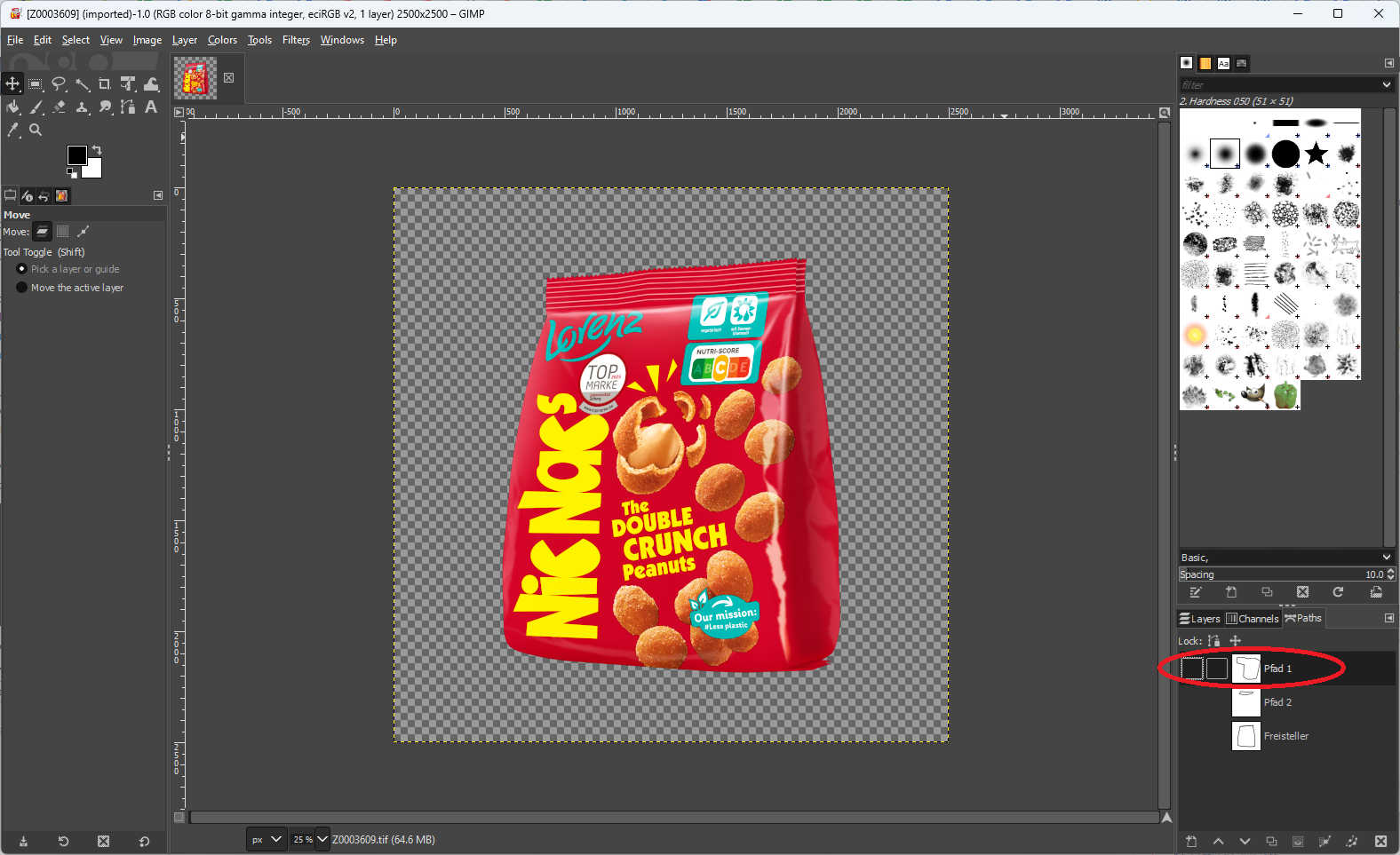1400x855 pixels.
Task: Select the Text tool
Action: 151,107
